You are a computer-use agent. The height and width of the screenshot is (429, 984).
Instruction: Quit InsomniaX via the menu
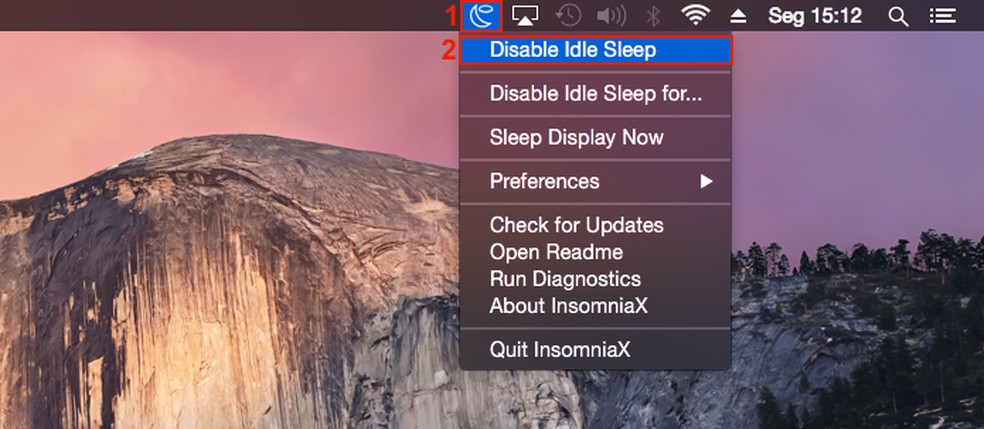[x=560, y=350]
